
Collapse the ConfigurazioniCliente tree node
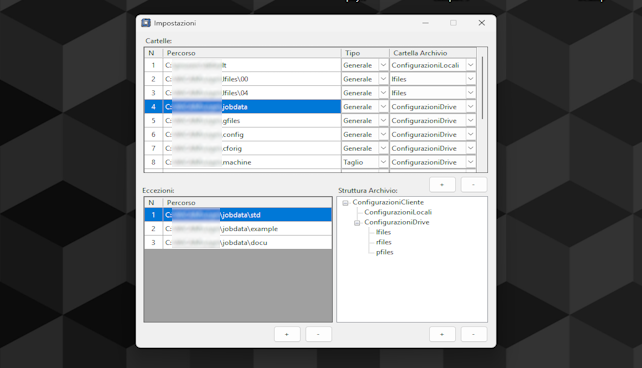(345, 203)
